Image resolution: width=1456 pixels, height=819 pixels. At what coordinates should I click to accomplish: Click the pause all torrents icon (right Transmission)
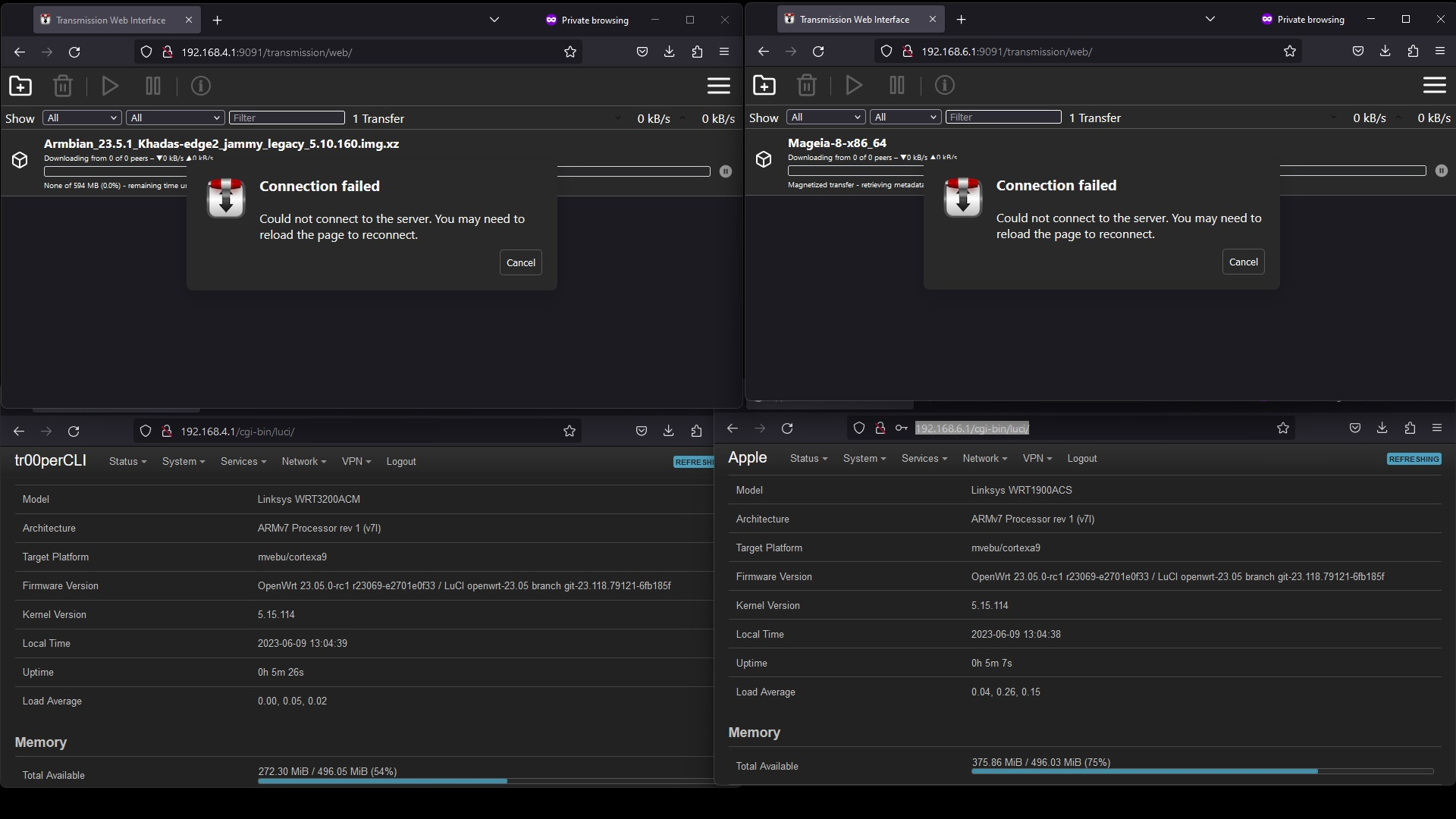tap(897, 85)
